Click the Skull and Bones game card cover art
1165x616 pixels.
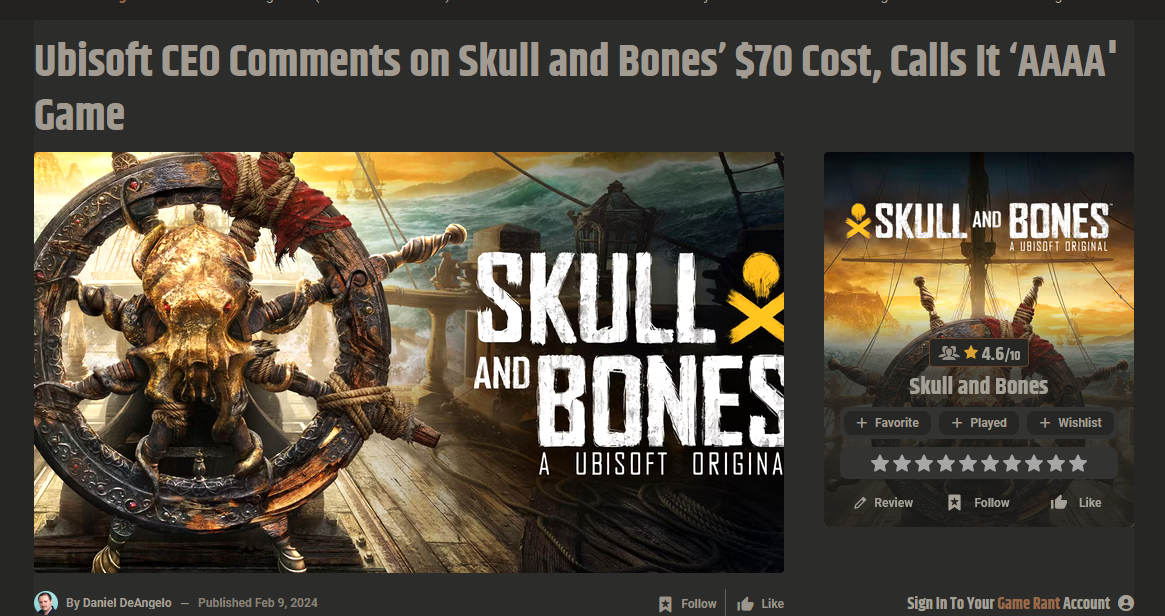coord(979,245)
